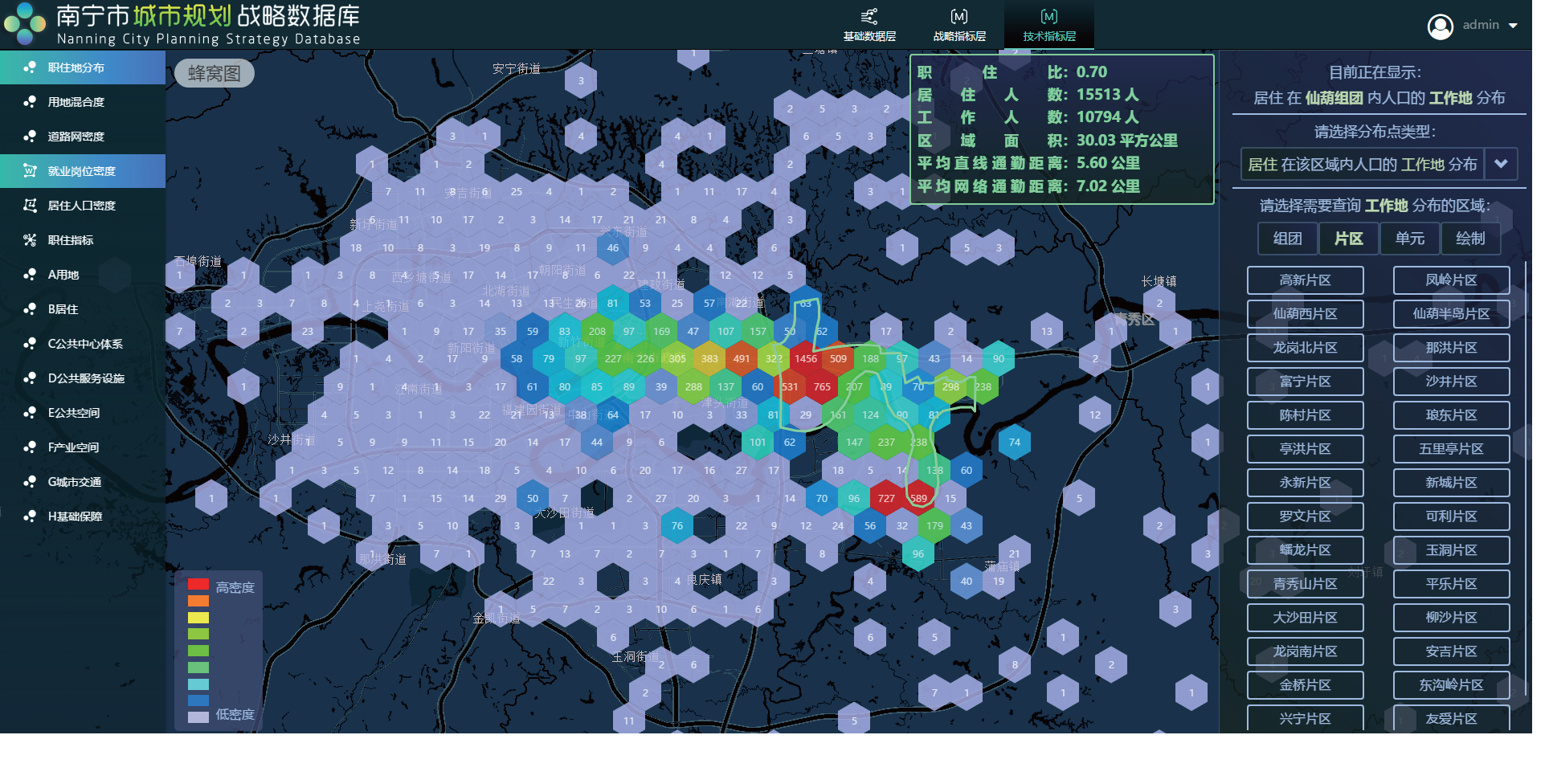Choose the 高新片区 district button

coord(1305,280)
